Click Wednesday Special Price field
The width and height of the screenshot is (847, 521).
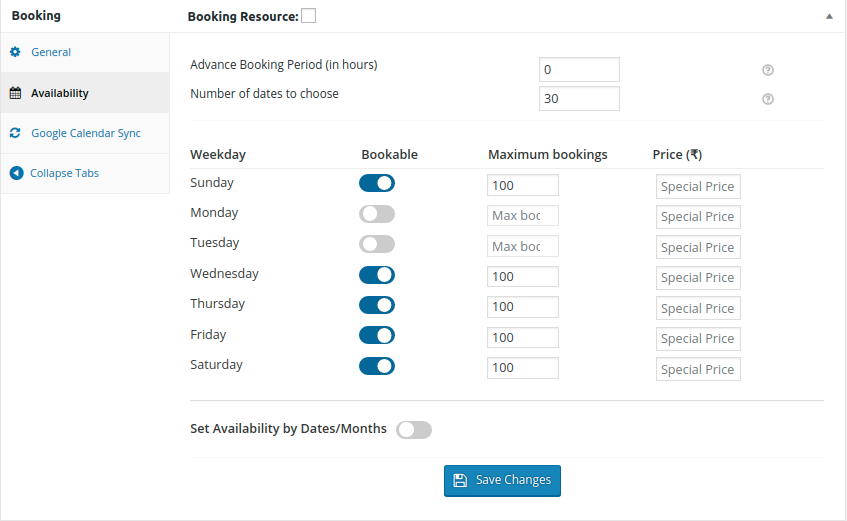tap(698, 278)
